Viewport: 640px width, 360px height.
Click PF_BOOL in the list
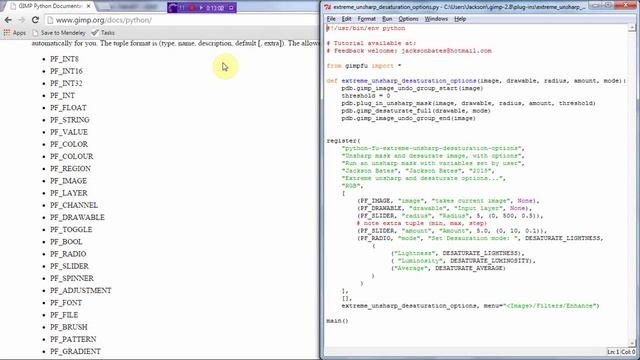tap(66, 242)
